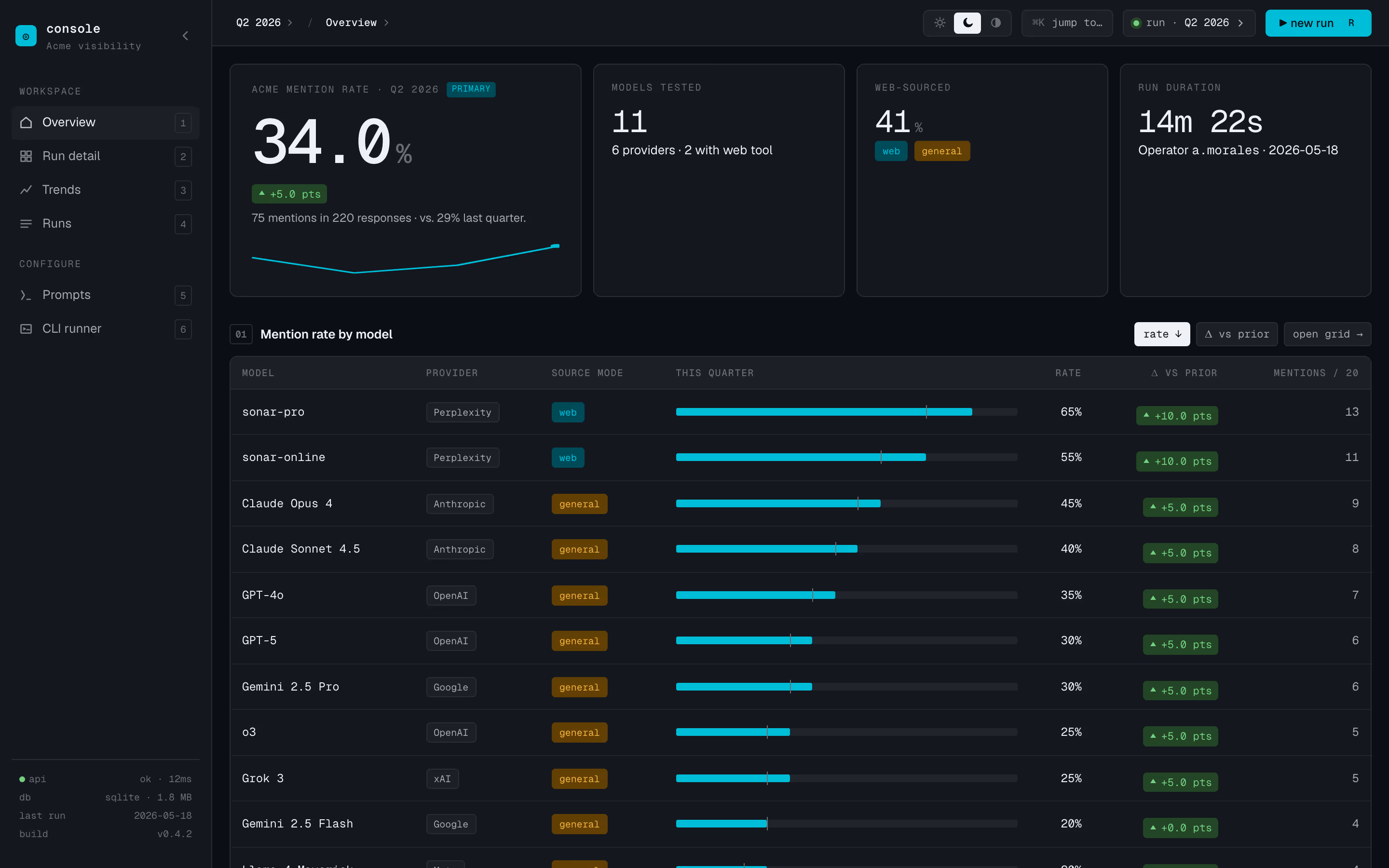Collapse the sidebar with the chevron
1389x868 pixels.
click(x=185, y=36)
